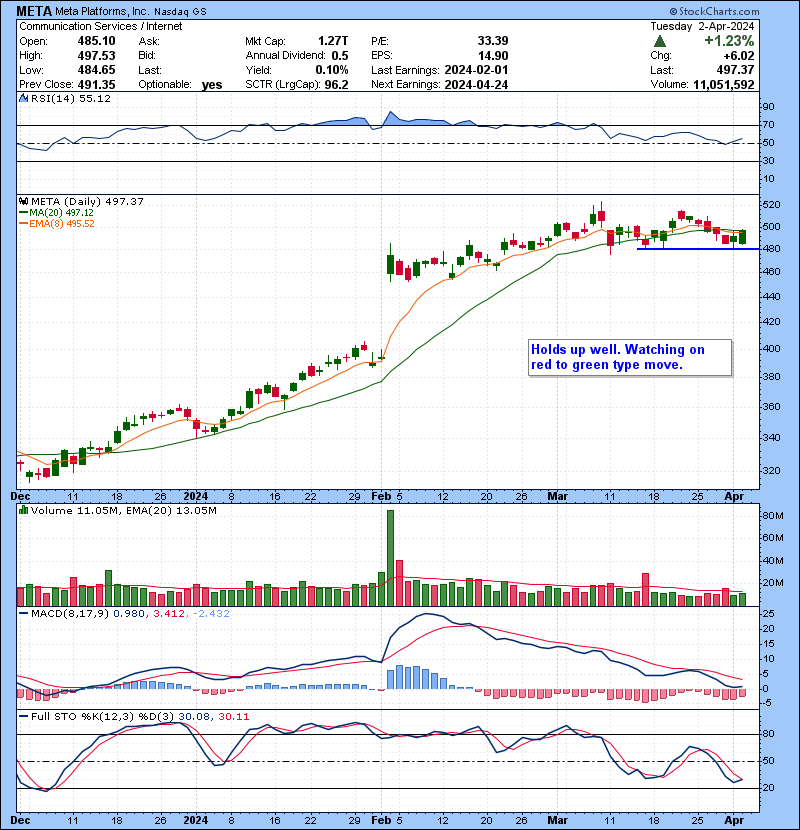Click the 80M volume axis label

click(773, 516)
